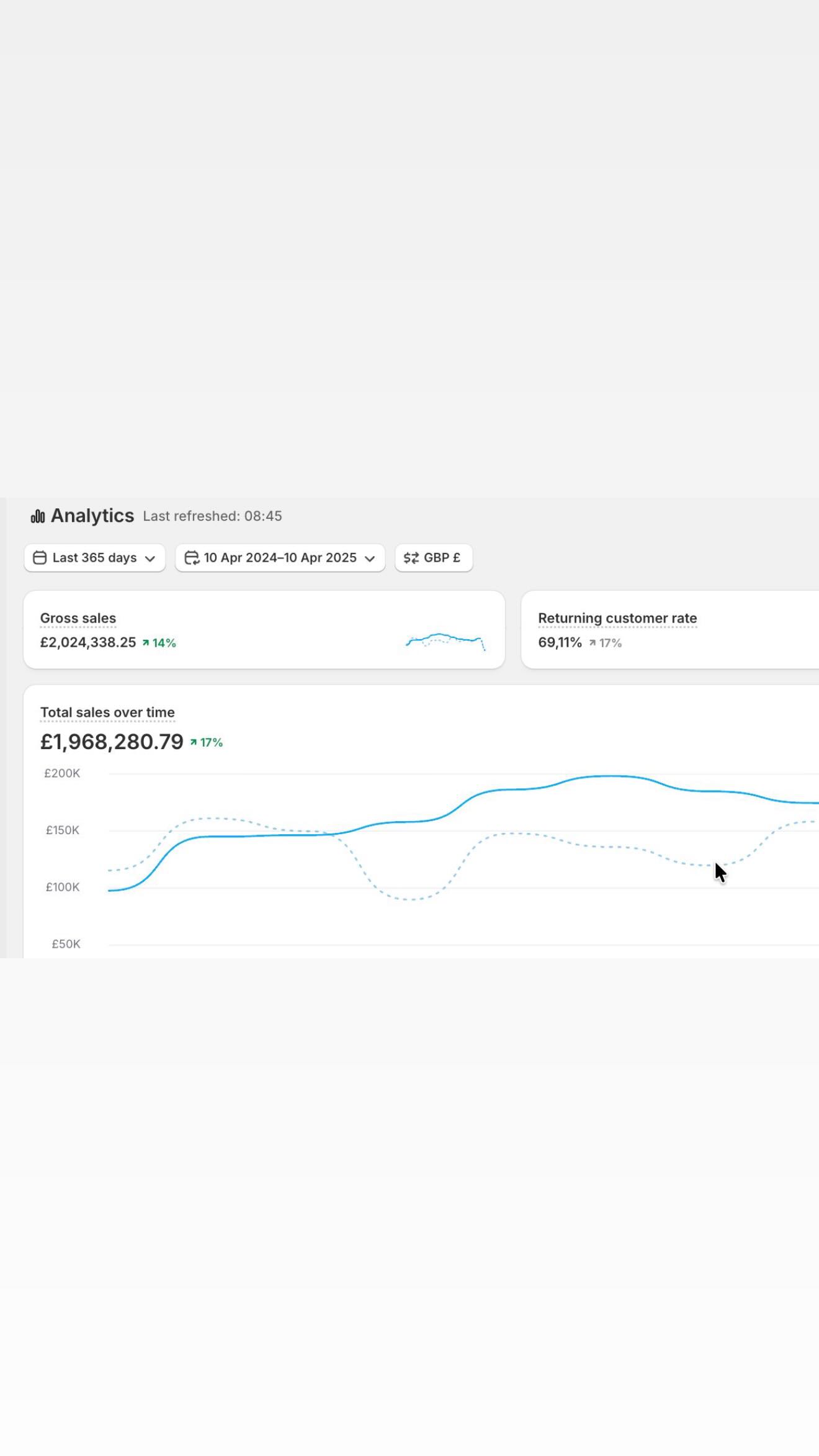Open the Last 365 days date range dropdown

click(x=95, y=558)
